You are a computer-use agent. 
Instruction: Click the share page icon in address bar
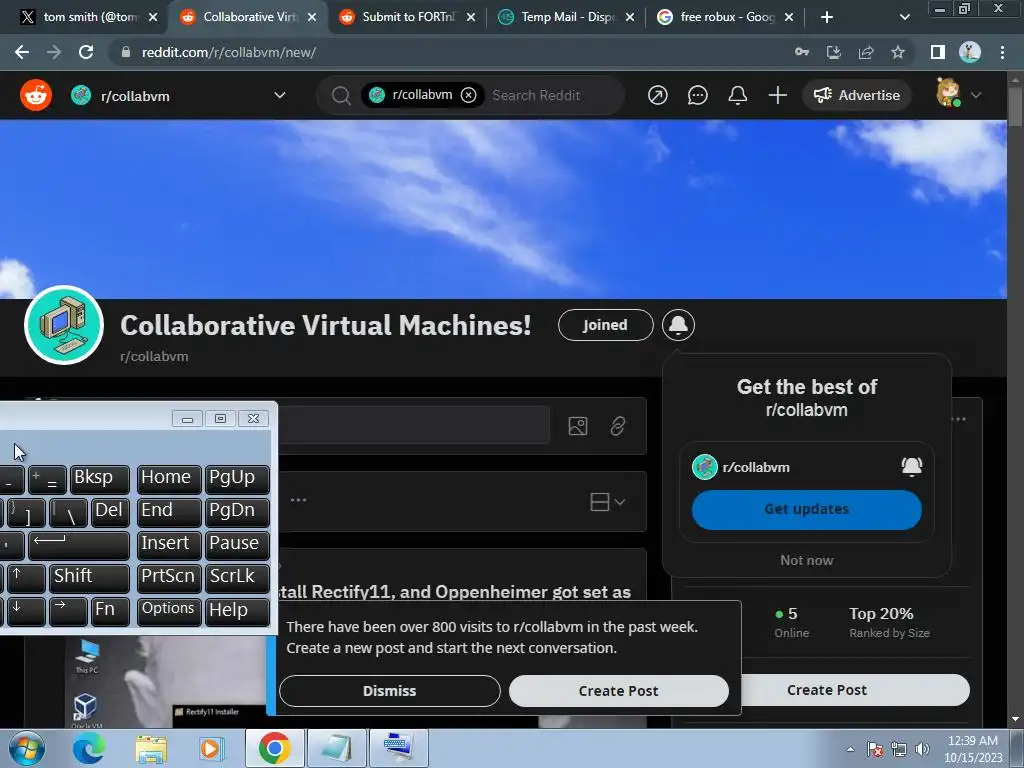[x=866, y=52]
